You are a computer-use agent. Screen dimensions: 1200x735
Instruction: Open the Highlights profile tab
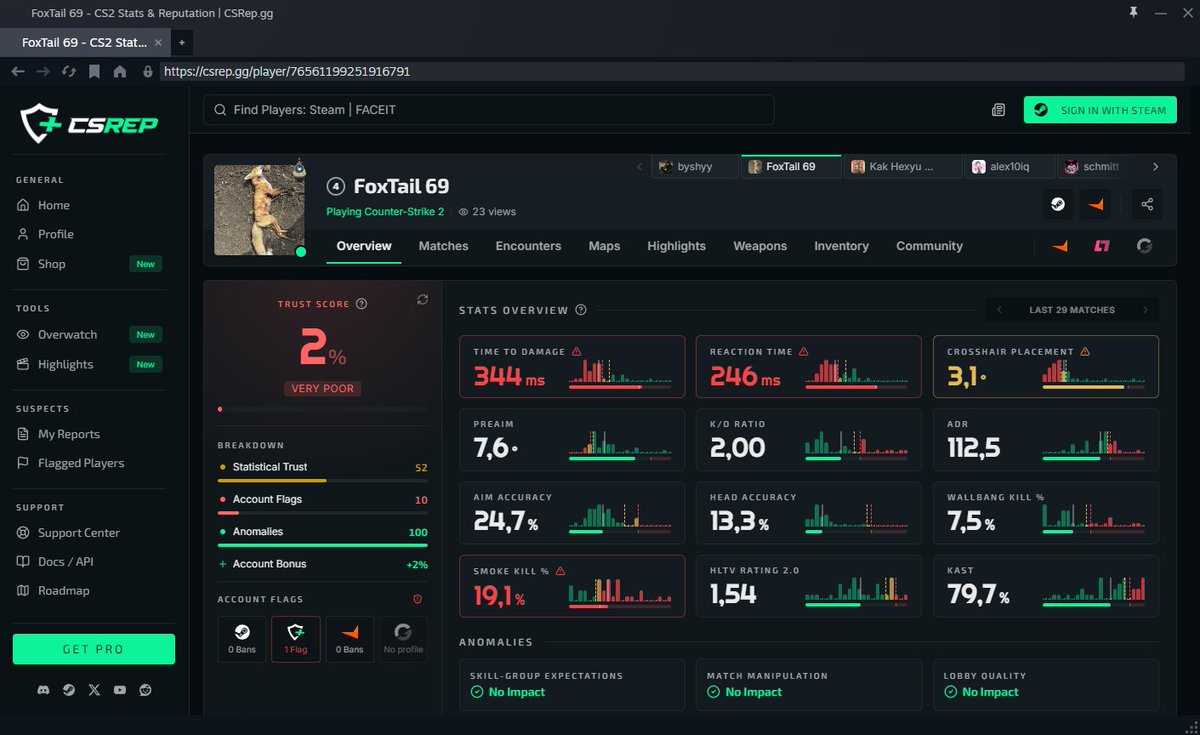[x=676, y=246]
